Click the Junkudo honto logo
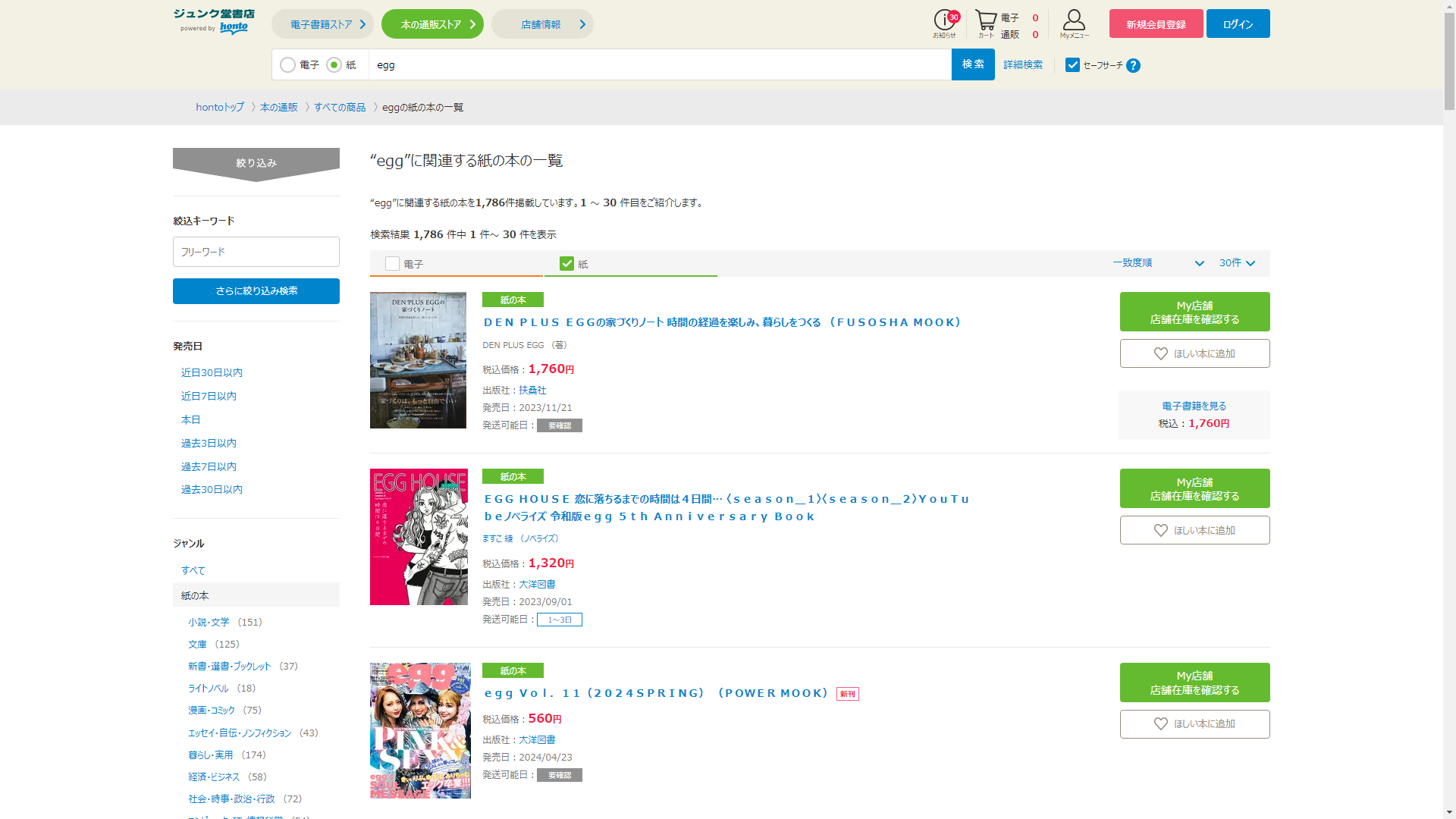This screenshot has width=1456, height=819. point(214,21)
